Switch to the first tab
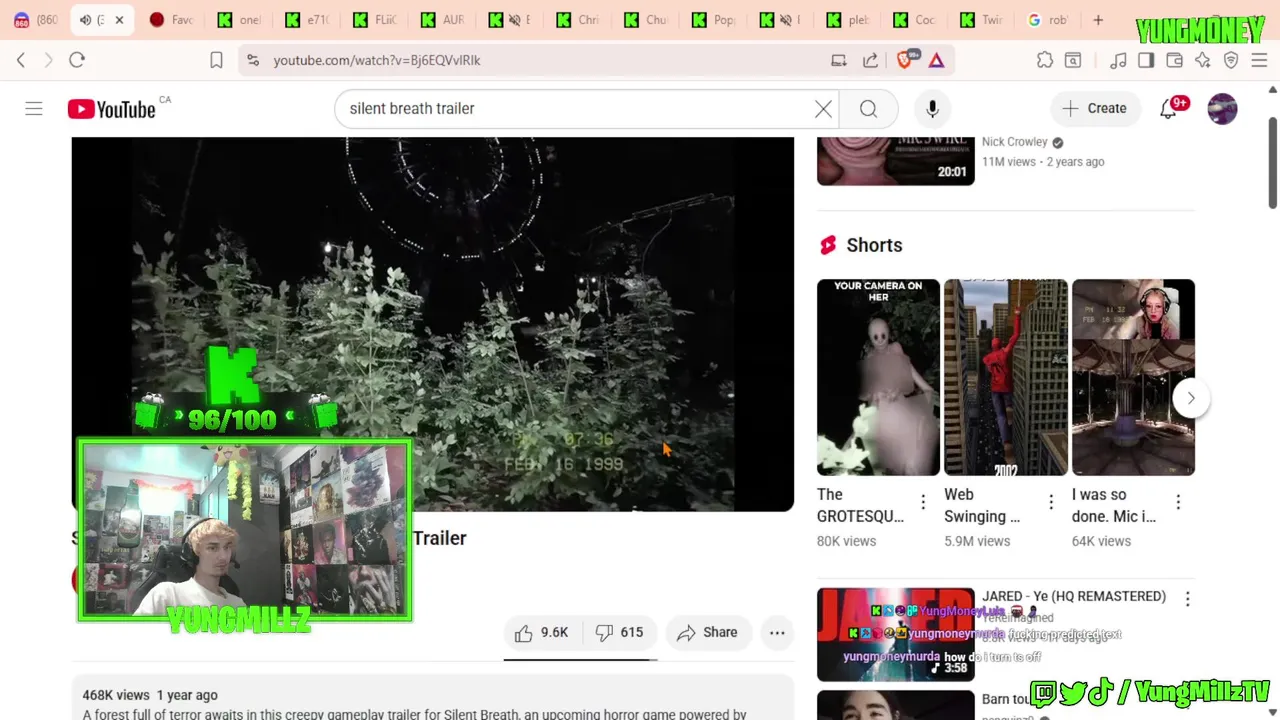The height and width of the screenshot is (720, 1280). 36,20
